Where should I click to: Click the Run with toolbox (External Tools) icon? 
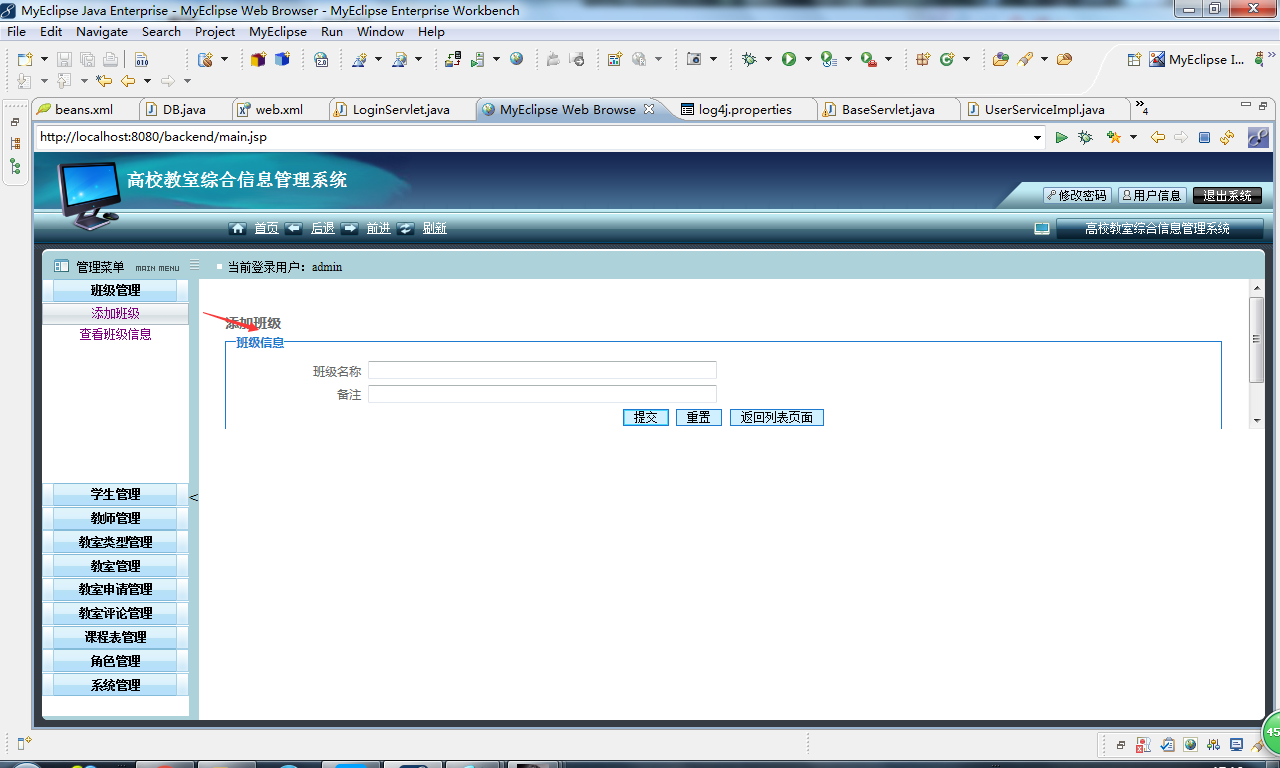[868, 60]
